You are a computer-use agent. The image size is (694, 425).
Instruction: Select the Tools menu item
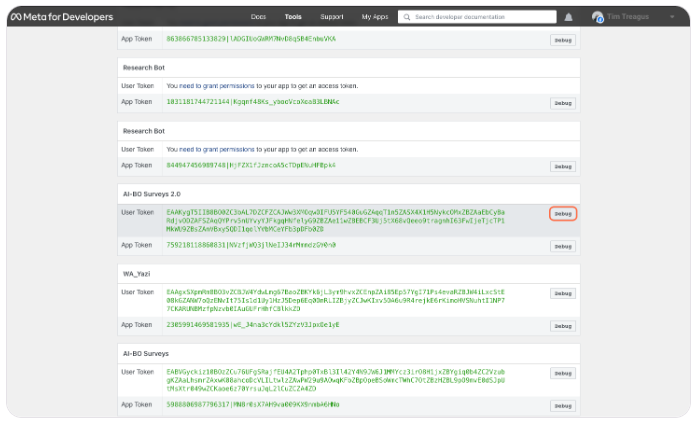tap(292, 17)
